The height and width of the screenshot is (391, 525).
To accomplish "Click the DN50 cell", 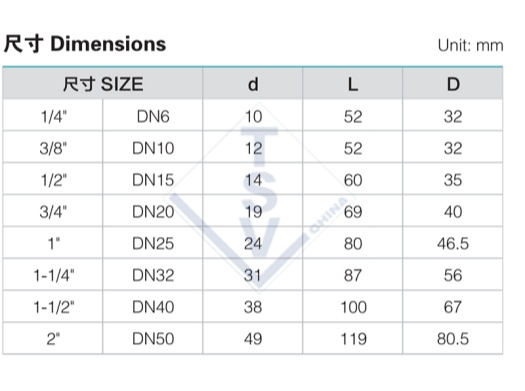I will (x=153, y=338).
